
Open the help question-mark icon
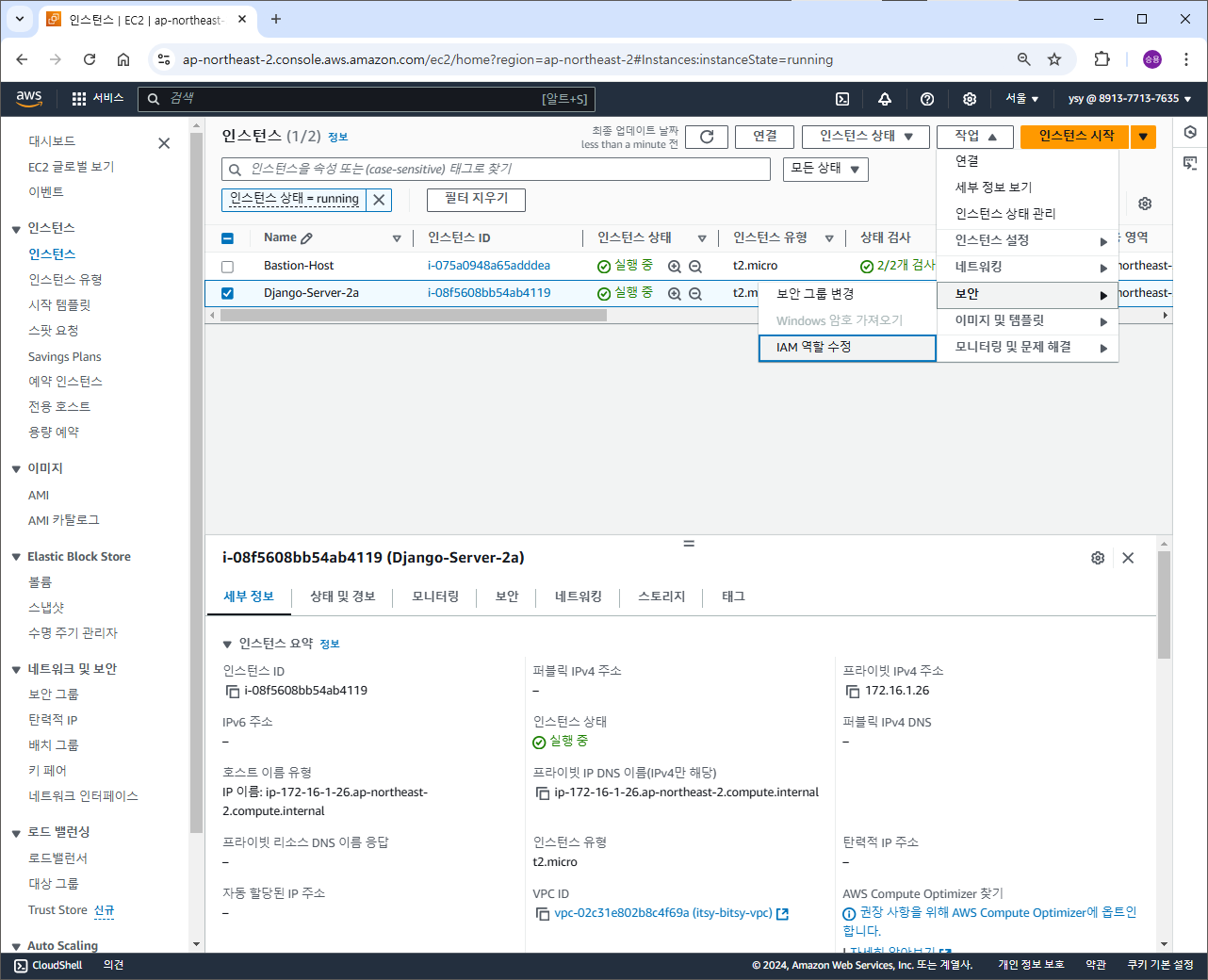coord(927,99)
